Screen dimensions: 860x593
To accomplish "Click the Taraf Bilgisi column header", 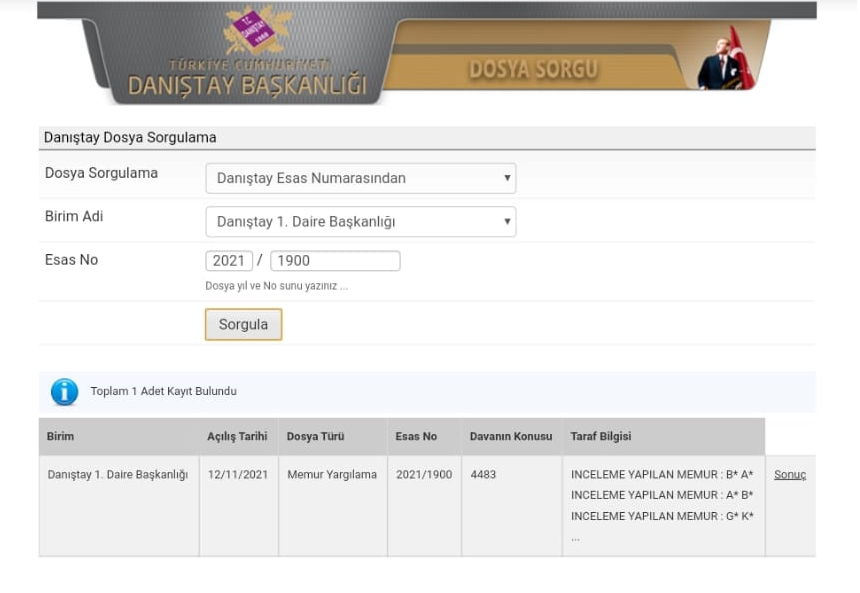I will click(600, 437).
